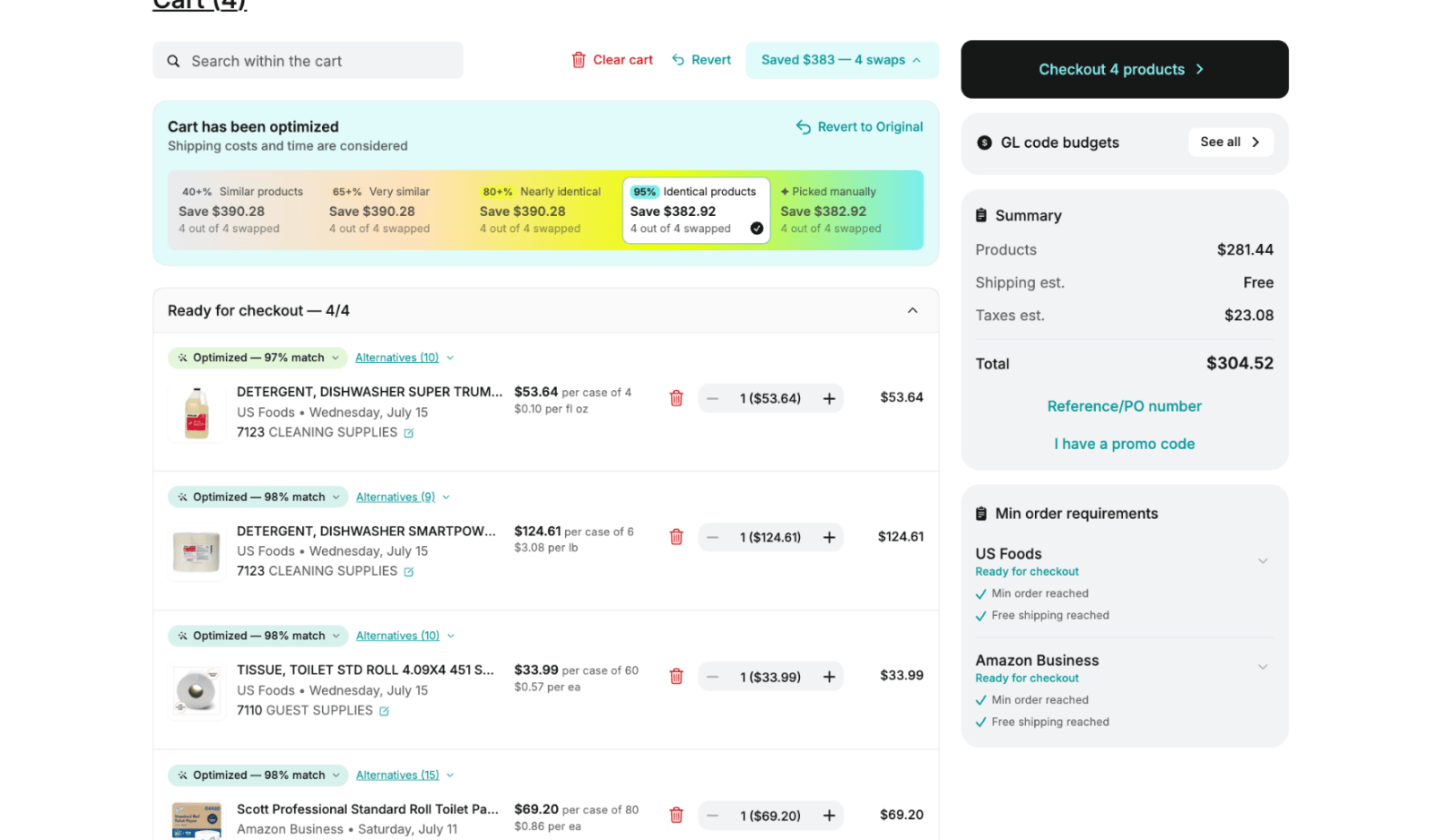Open Super Trump detergent product thumbnail

(196, 413)
